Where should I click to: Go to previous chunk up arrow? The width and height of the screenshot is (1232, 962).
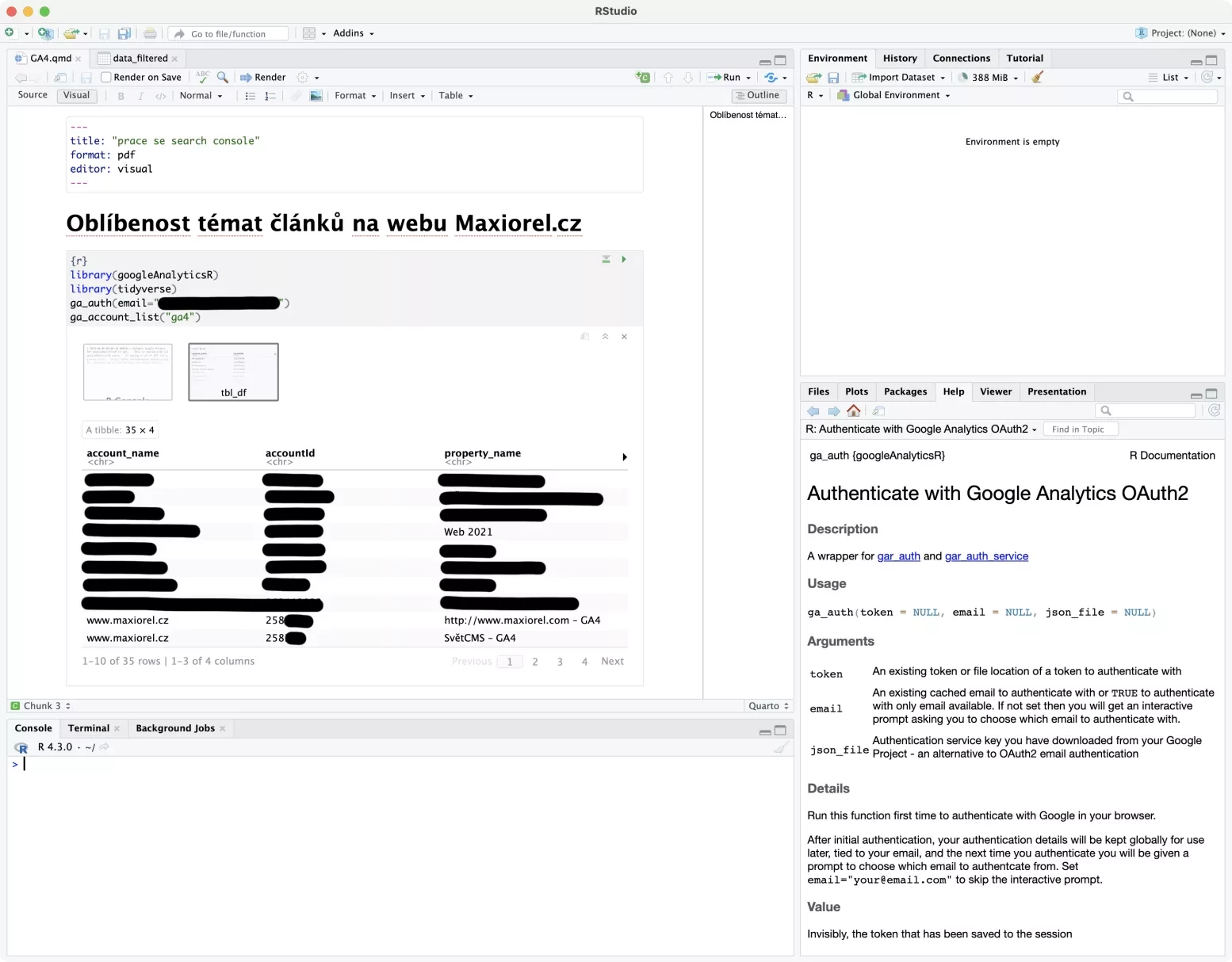pyautogui.click(x=668, y=78)
